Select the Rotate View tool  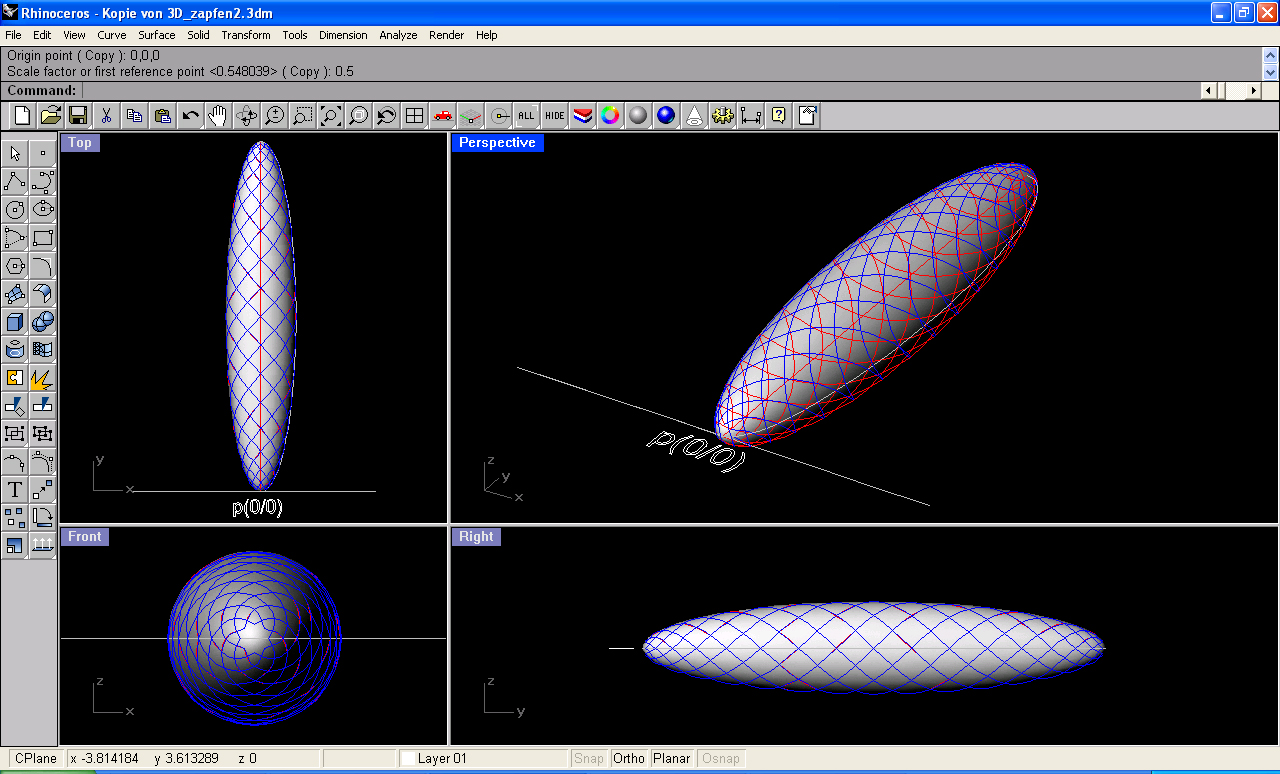[246, 116]
